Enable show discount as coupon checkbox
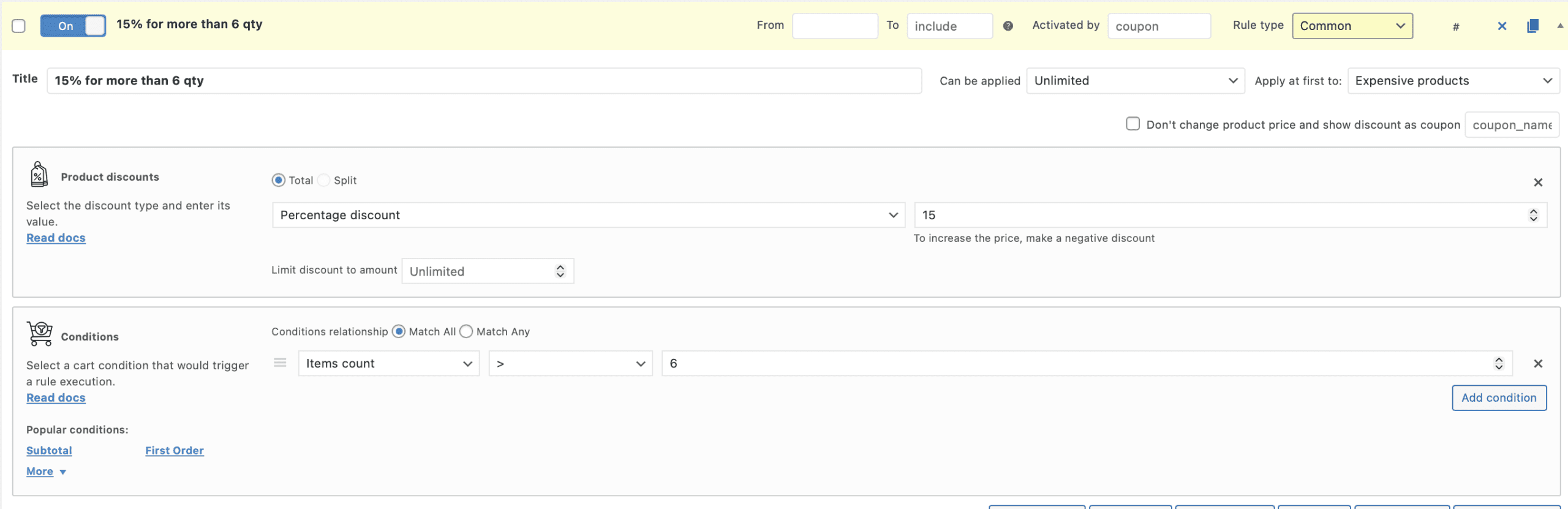 point(1133,124)
